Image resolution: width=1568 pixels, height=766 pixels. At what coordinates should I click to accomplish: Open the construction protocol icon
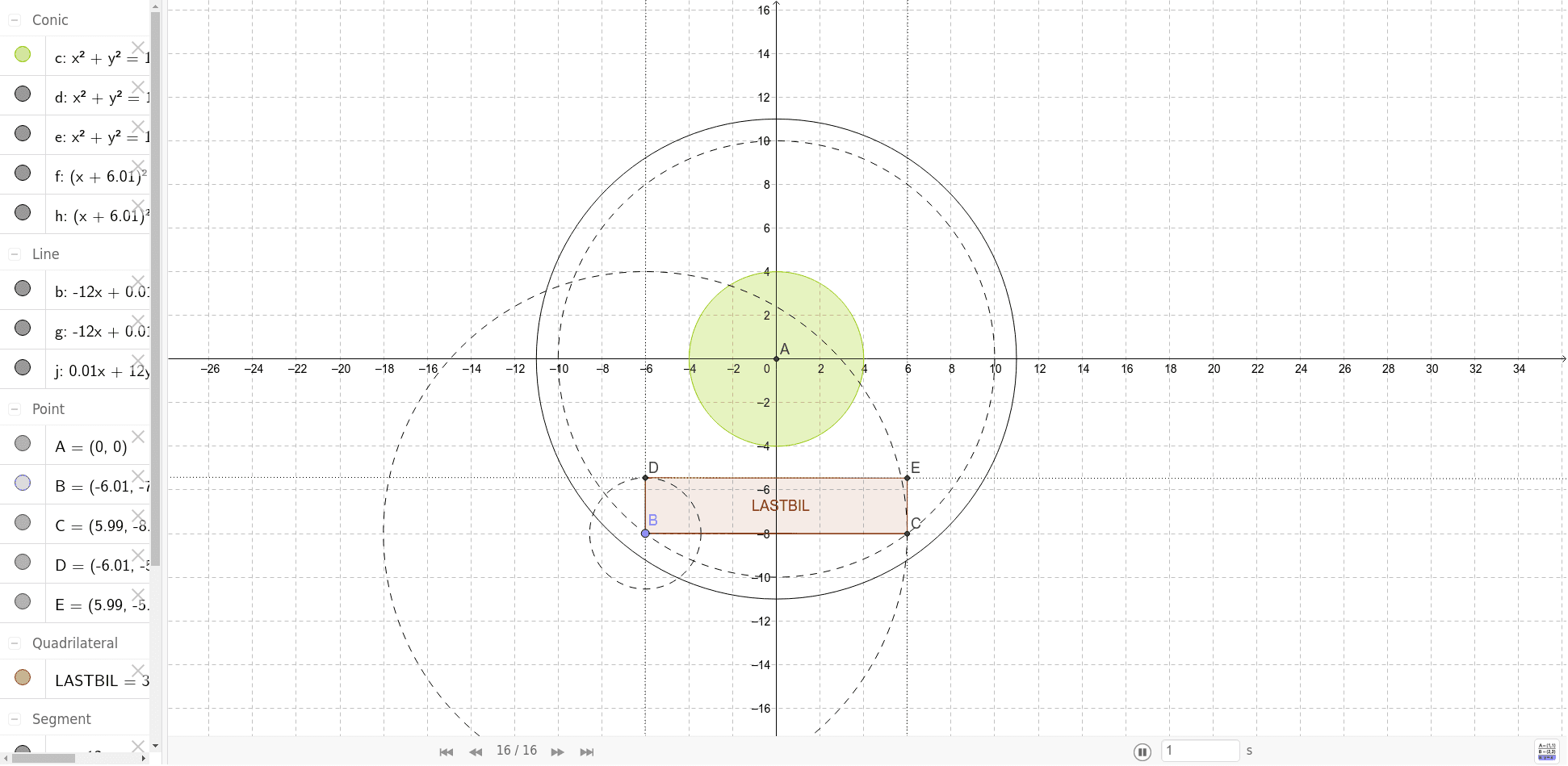[x=1547, y=751]
